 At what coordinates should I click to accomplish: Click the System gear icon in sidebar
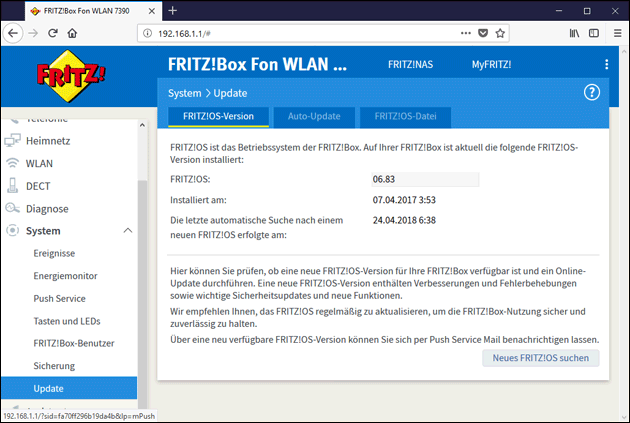tap(12, 231)
